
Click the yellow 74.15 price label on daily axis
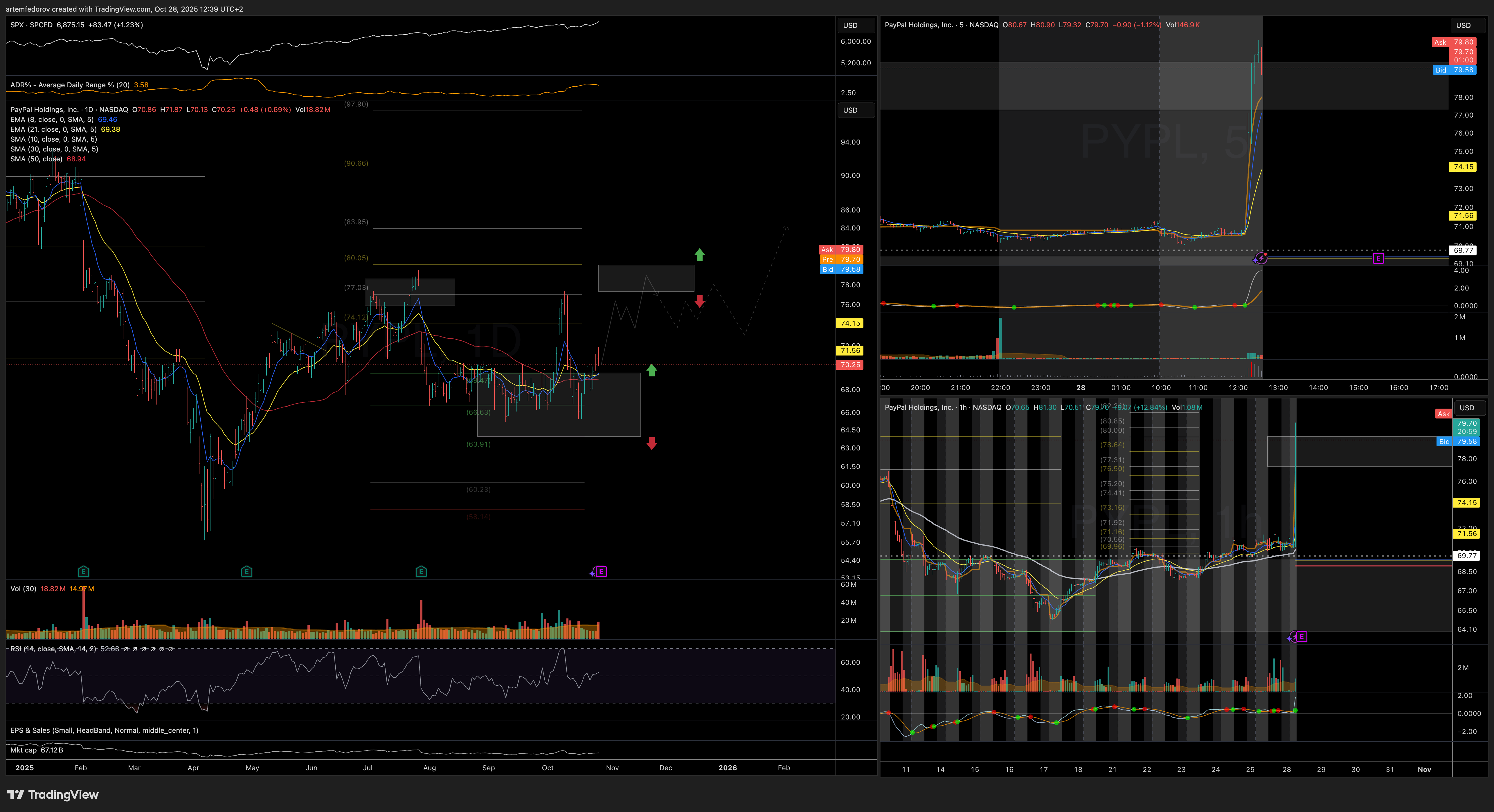[x=850, y=323]
